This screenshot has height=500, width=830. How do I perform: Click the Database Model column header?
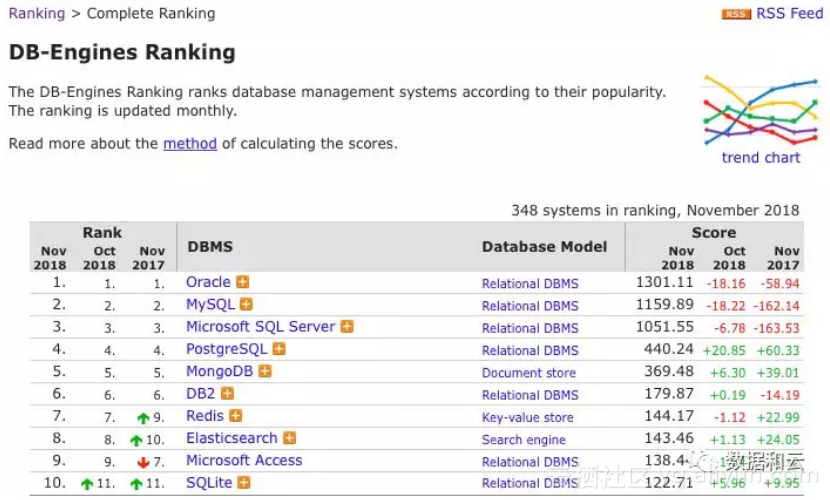pyautogui.click(x=544, y=247)
